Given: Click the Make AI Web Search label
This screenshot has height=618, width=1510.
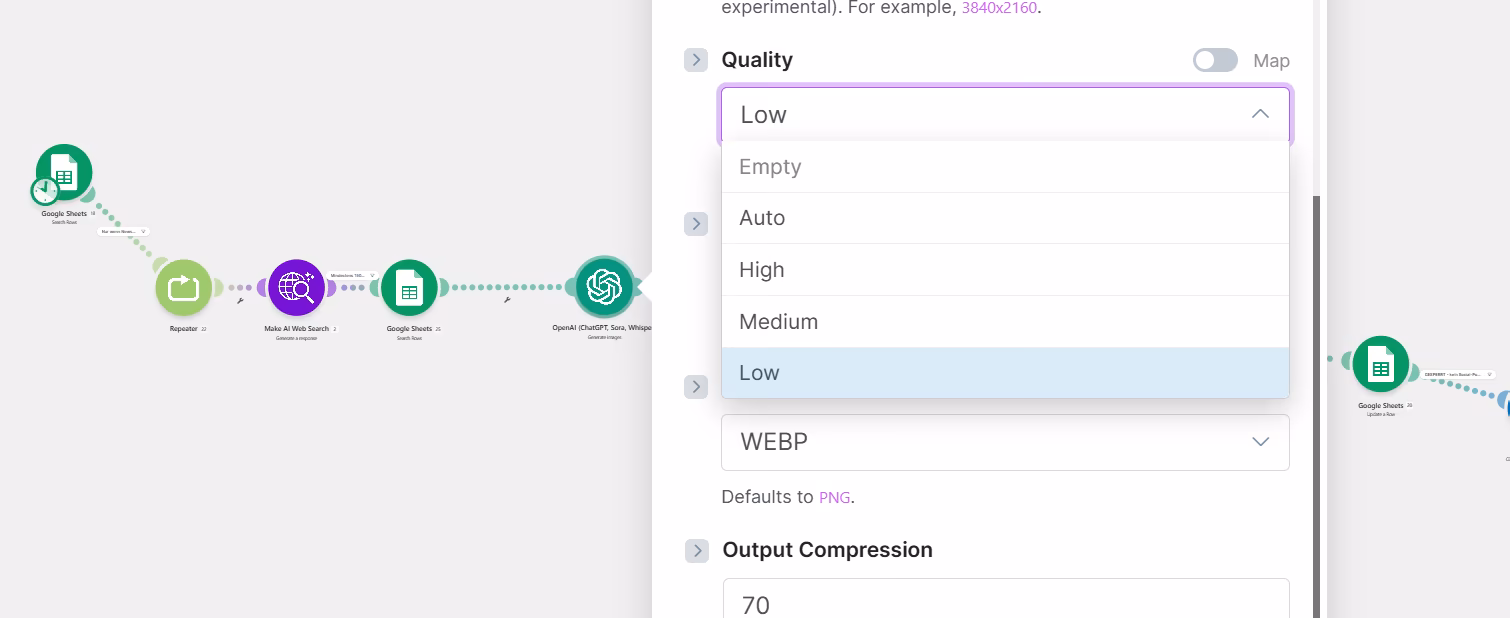Looking at the screenshot, I should pyautogui.click(x=296, y=329).
